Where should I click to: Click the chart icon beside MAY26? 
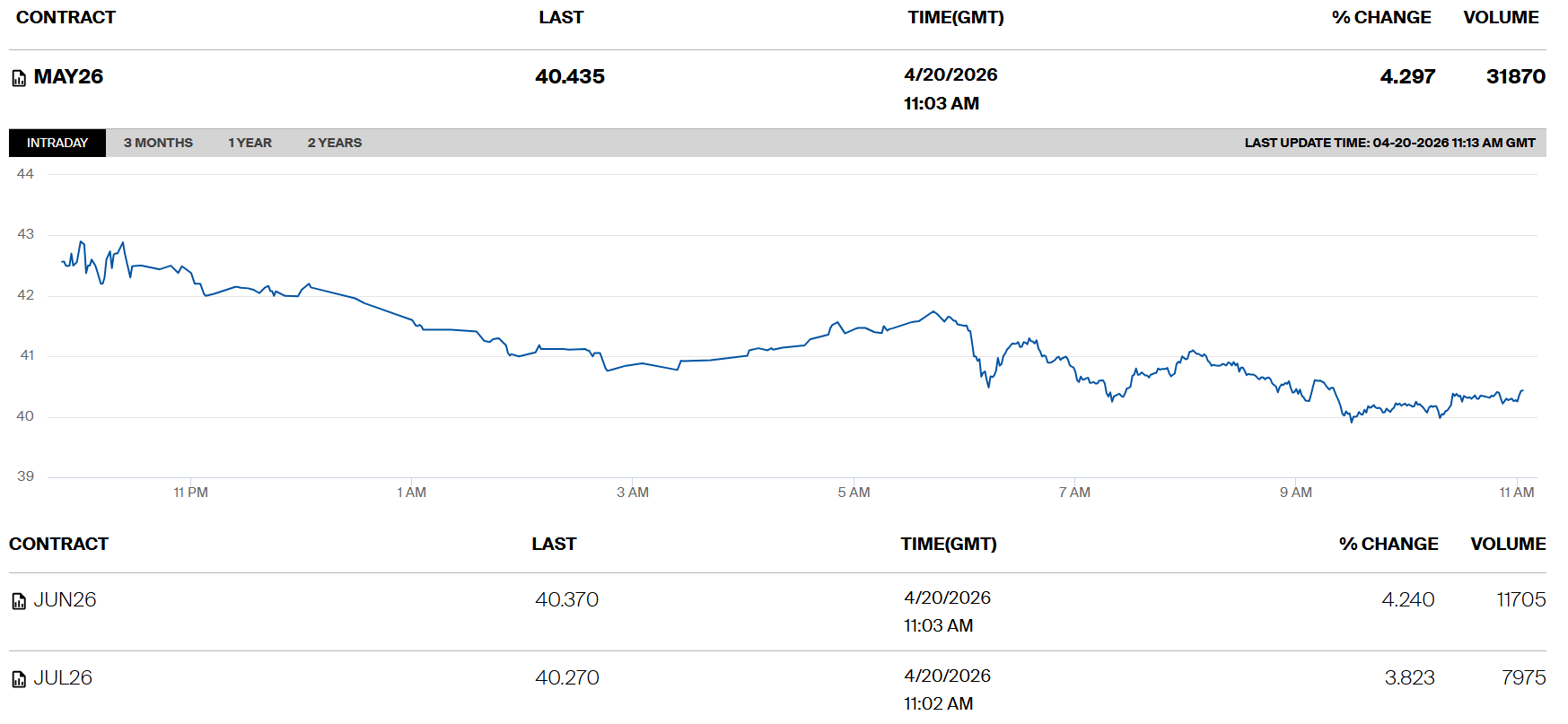(19, 79)
